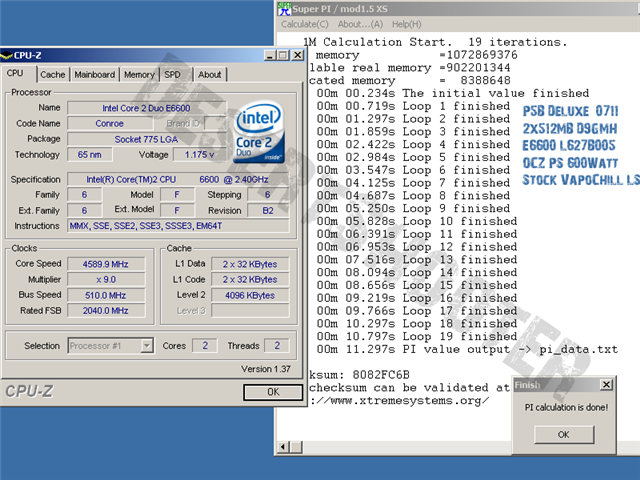This screenshot has width=640, height=480.
Task: Click the Super PI title bar icon
Action: click(284, 8)
